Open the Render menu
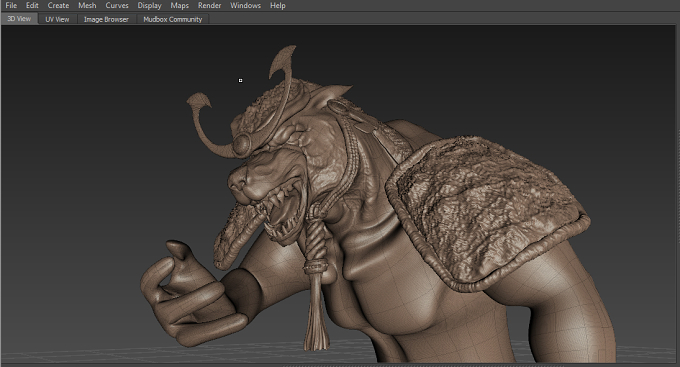Viewport: 680px width, 367px height. point(209,6)
